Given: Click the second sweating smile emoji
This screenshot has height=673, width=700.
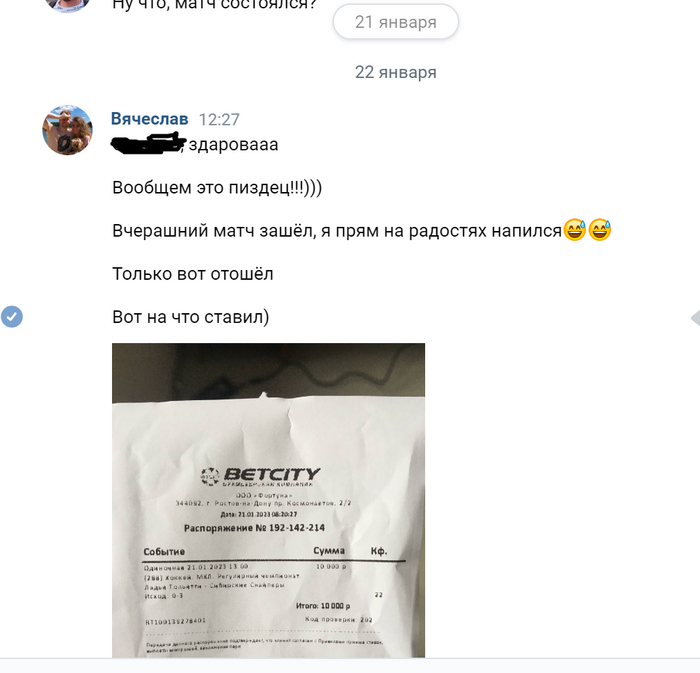Looking at the screenshot, I should (x=600, y=230).
